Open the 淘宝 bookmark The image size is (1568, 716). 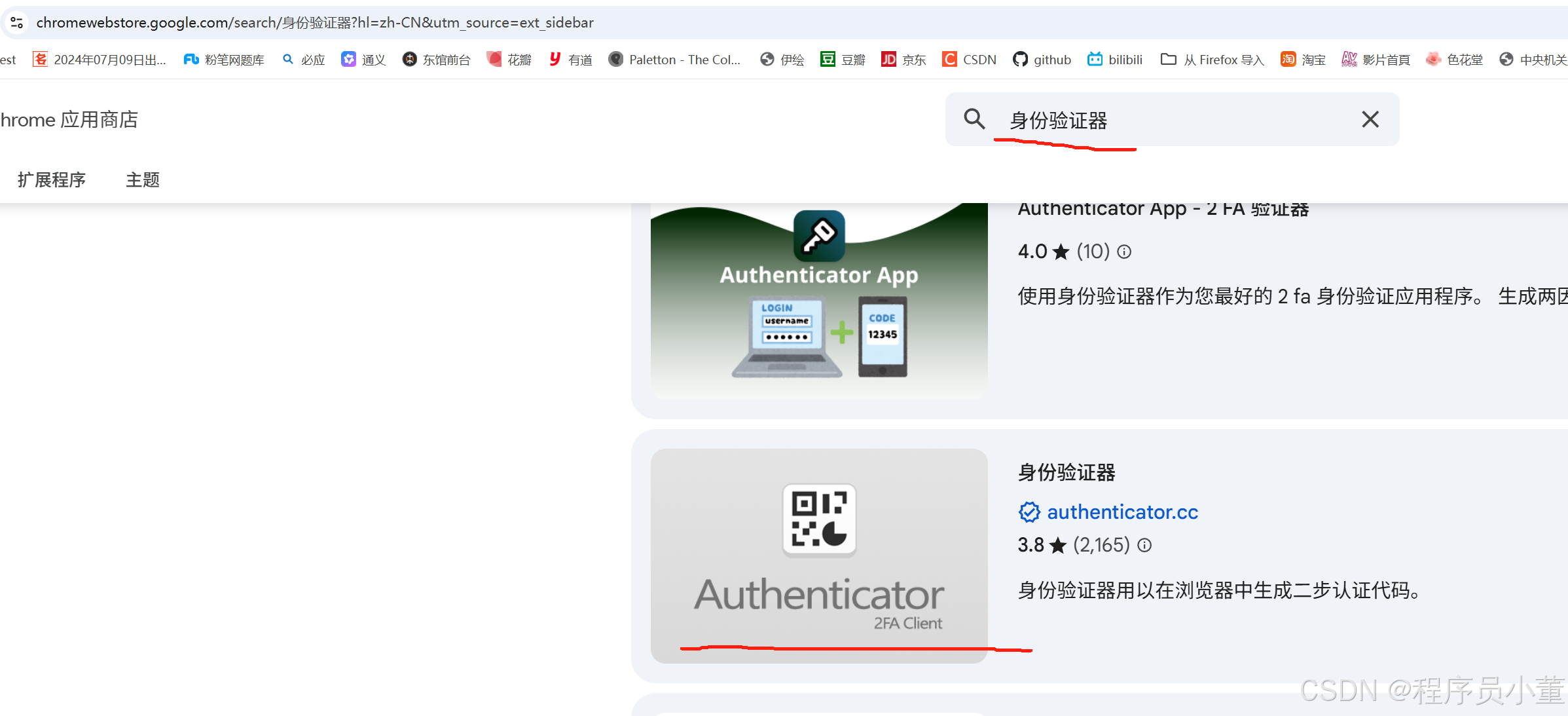[1303, 60]
